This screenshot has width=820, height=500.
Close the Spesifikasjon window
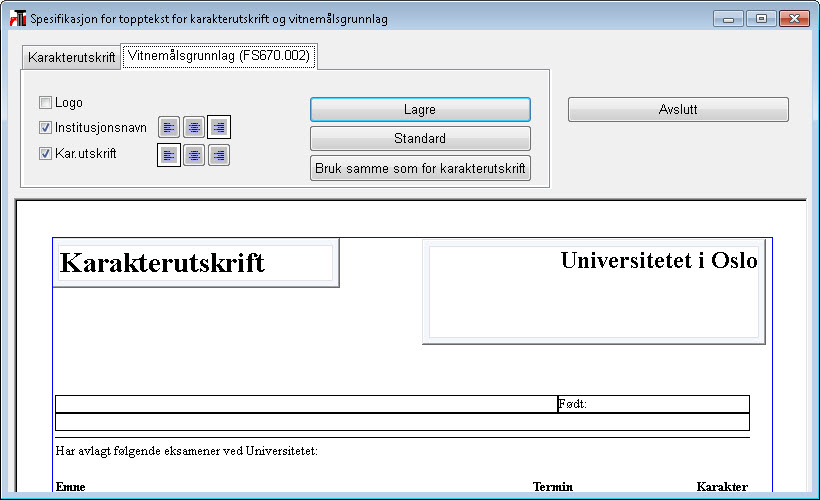pyautogui.click(x=794, y=19)
